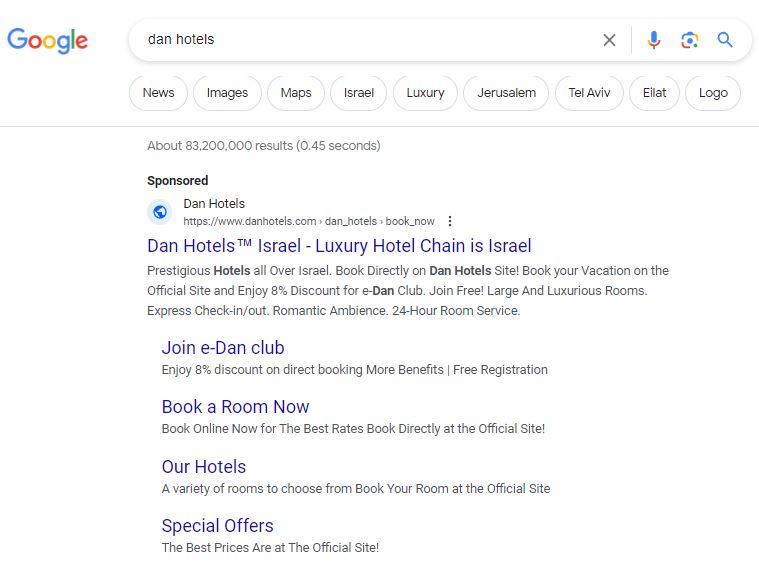Select the News filter chip
The height and width of the screenshot is (569, 759).
tap(158, 93)
